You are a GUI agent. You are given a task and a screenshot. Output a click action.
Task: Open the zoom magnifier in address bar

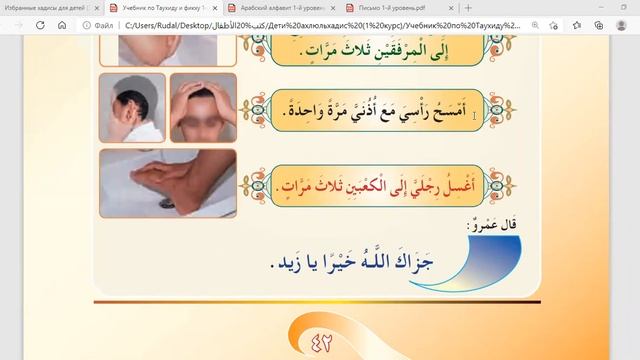[x=535, y=25]
